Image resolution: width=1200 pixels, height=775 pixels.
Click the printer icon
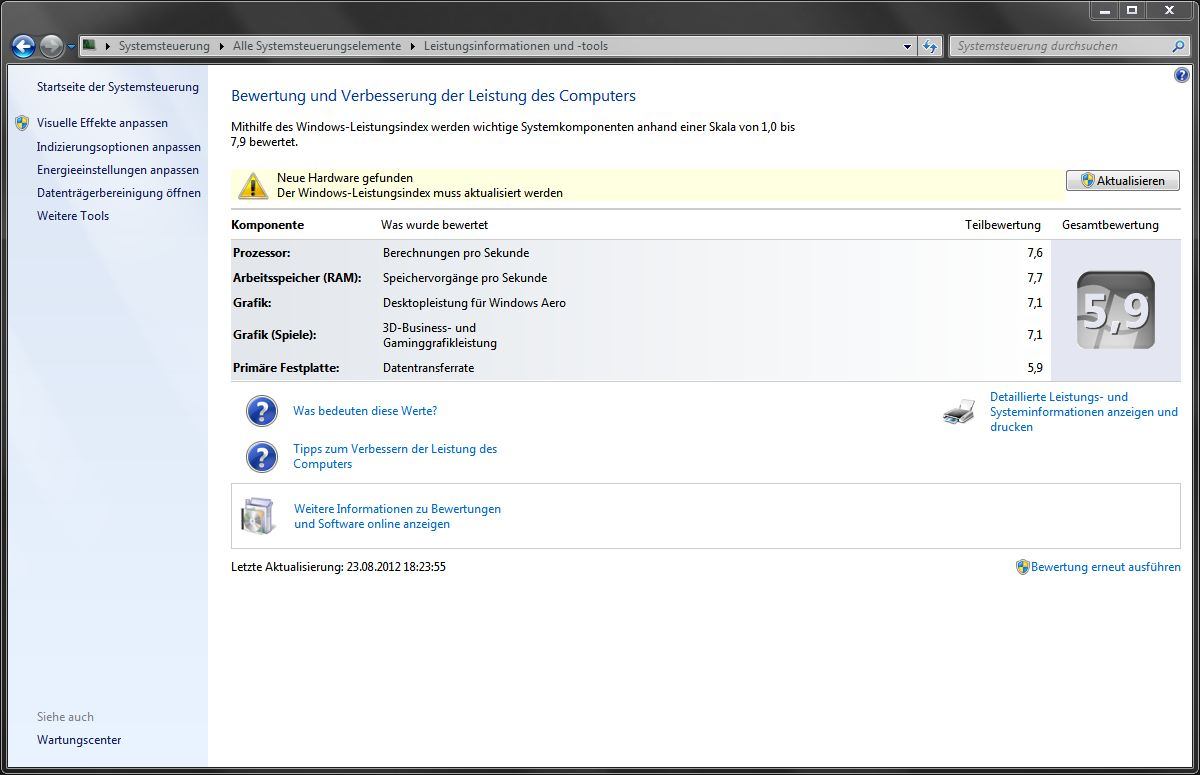[959, 411]
